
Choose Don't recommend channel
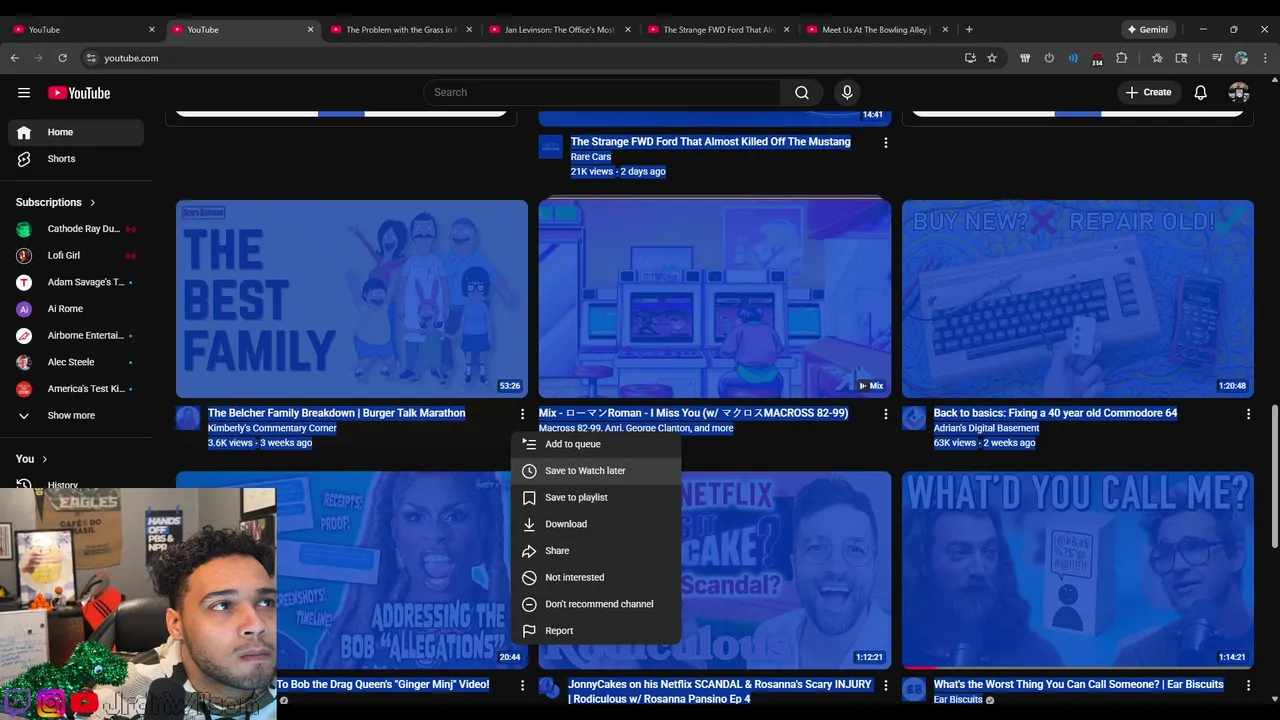[596, 604]
